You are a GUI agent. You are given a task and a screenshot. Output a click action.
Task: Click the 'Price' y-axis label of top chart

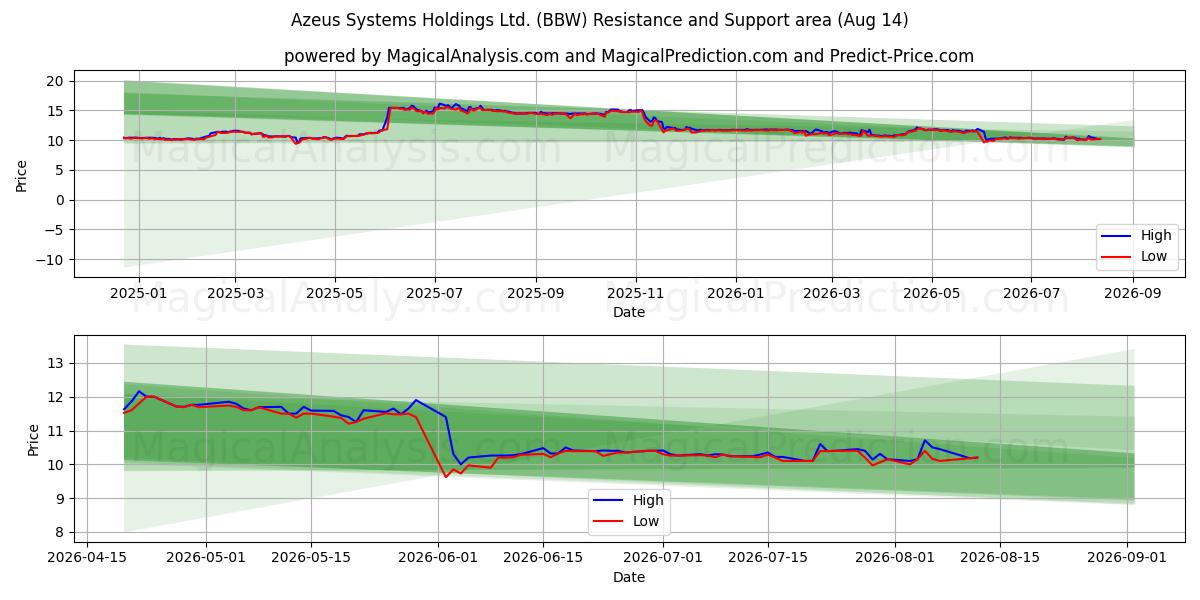coord(22,175)
